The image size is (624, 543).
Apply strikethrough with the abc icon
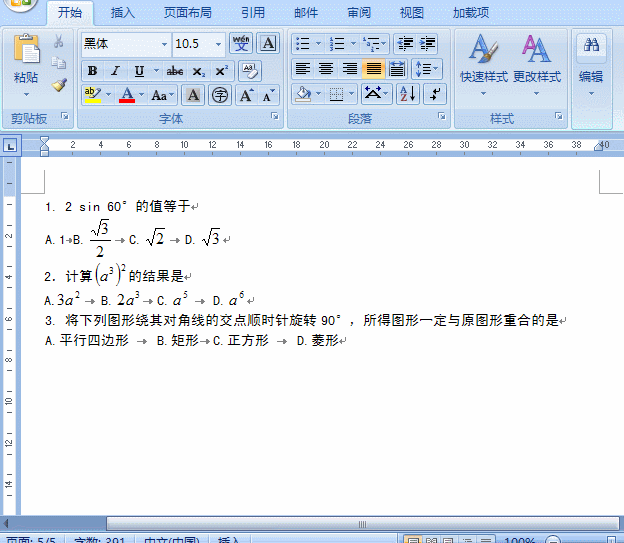point(175,71)
